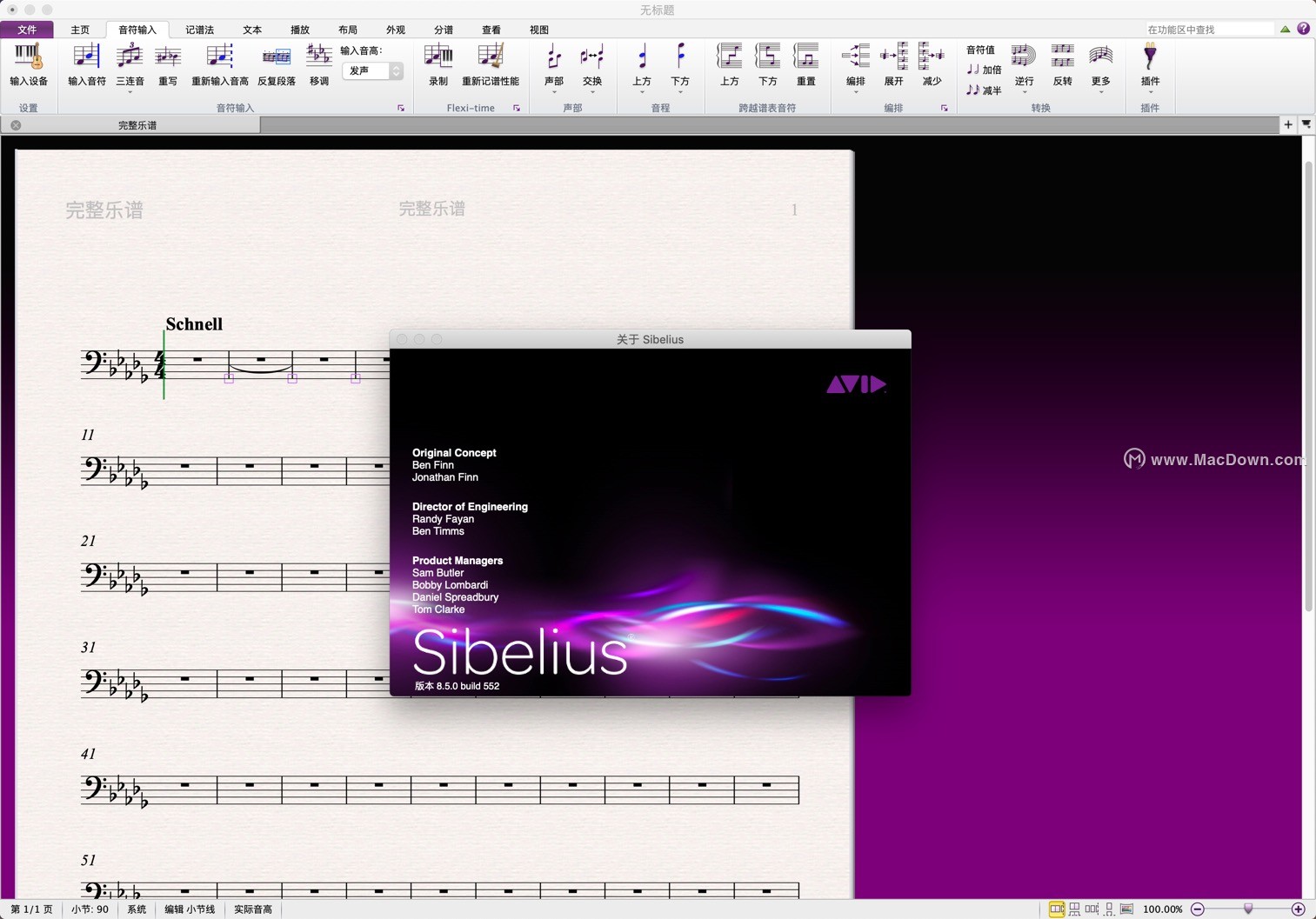Click the vertical scrollbar of the score
The width and height of the screenshot is (1316, 919).
coord(1308,386)
